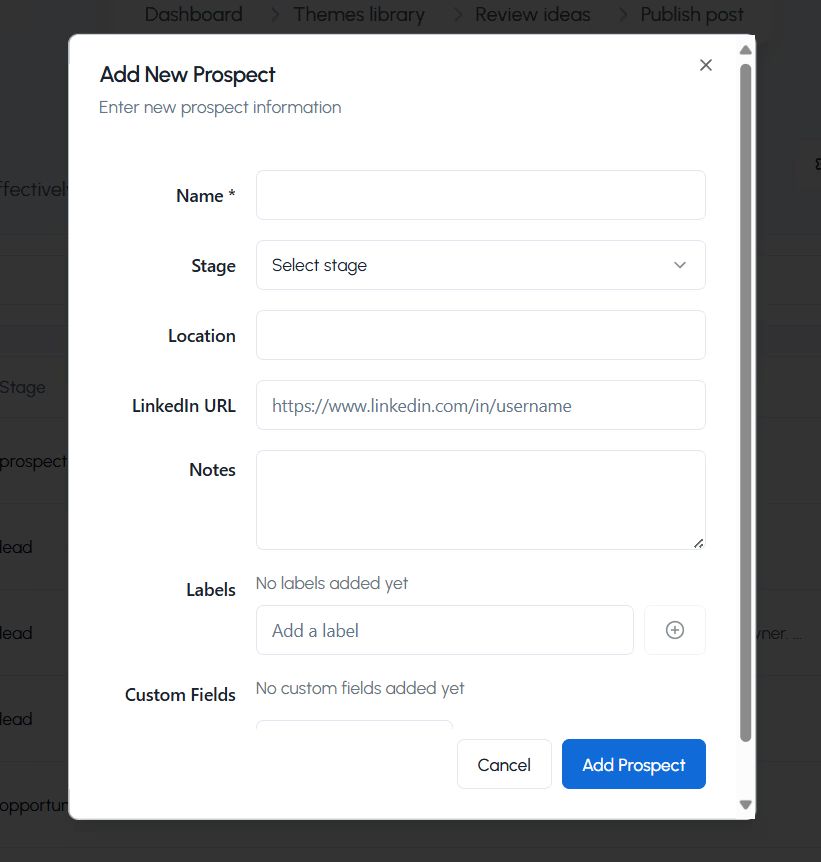Click the Notes textarea resize handle

[x=698, y=543]
